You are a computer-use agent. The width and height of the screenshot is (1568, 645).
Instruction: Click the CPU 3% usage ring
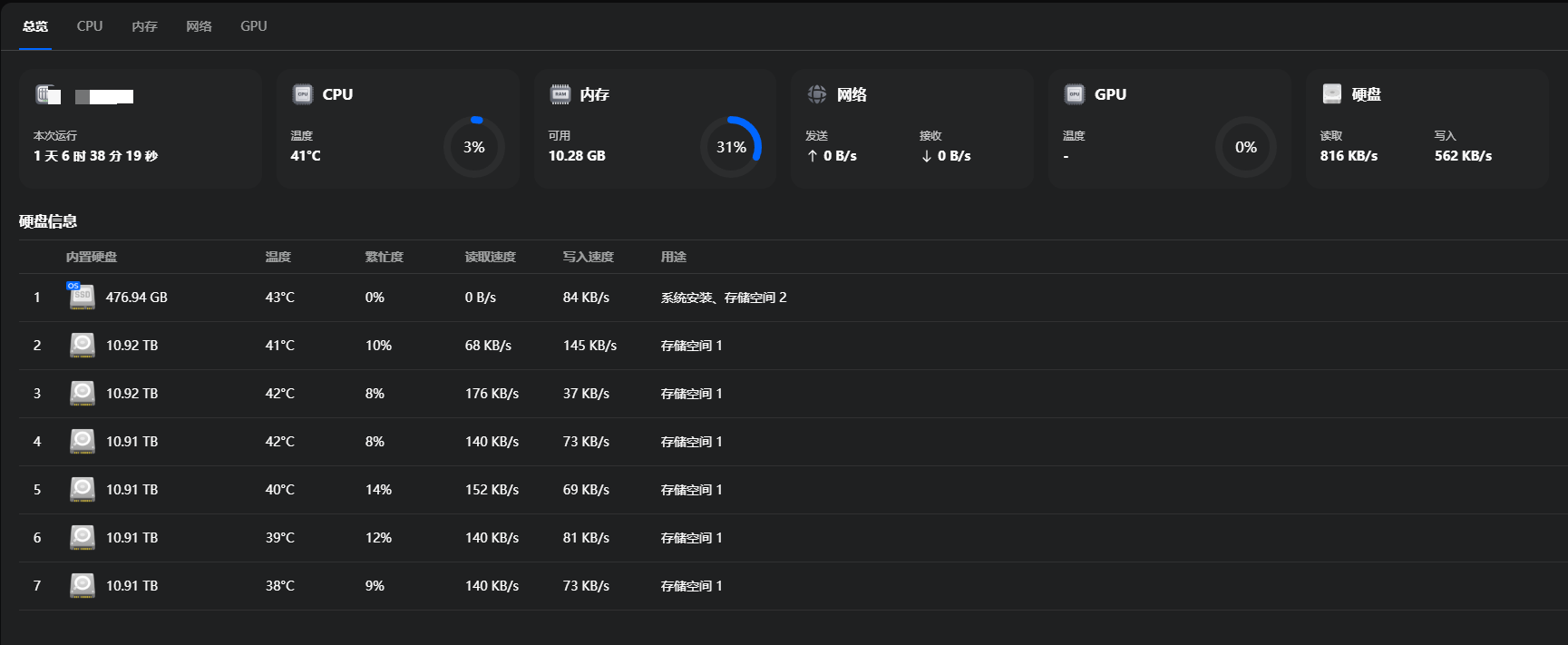click(x=474, y=147)
